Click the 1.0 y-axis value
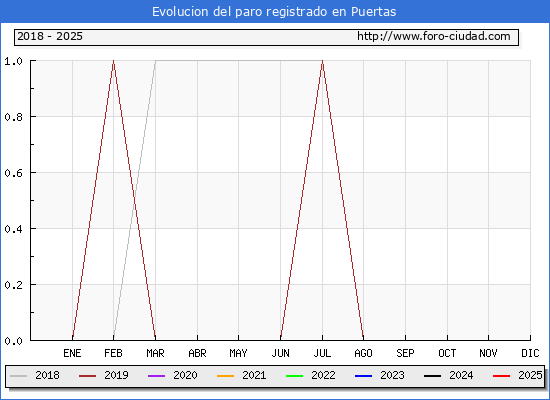 click(x=14, y=61)
